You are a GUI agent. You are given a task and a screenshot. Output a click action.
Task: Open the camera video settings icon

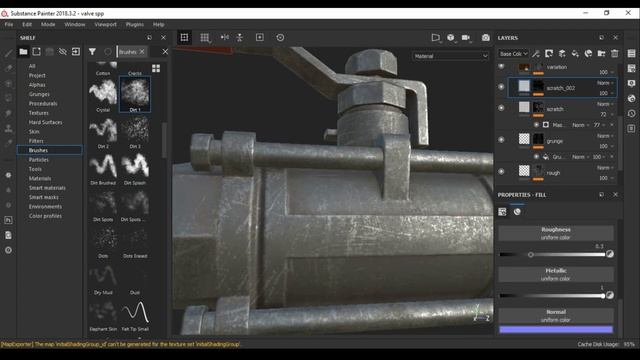pyautogui.click(x=466, y=38)
